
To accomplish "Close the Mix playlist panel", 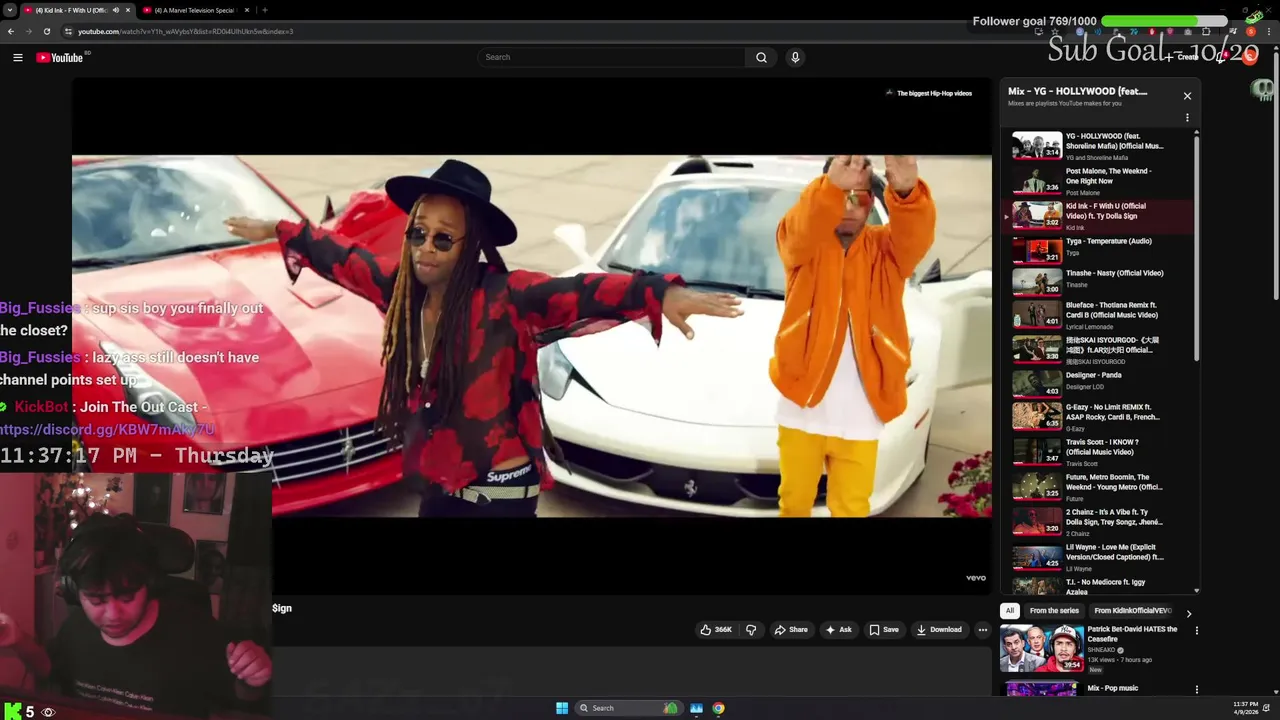I will pyautogui.click(x=1187, y=96).
